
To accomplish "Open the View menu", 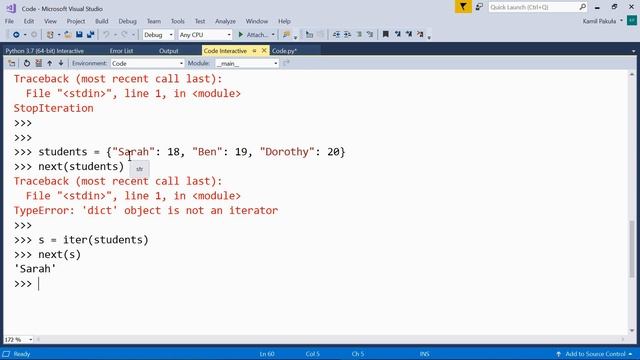I will tap(50, 21).
